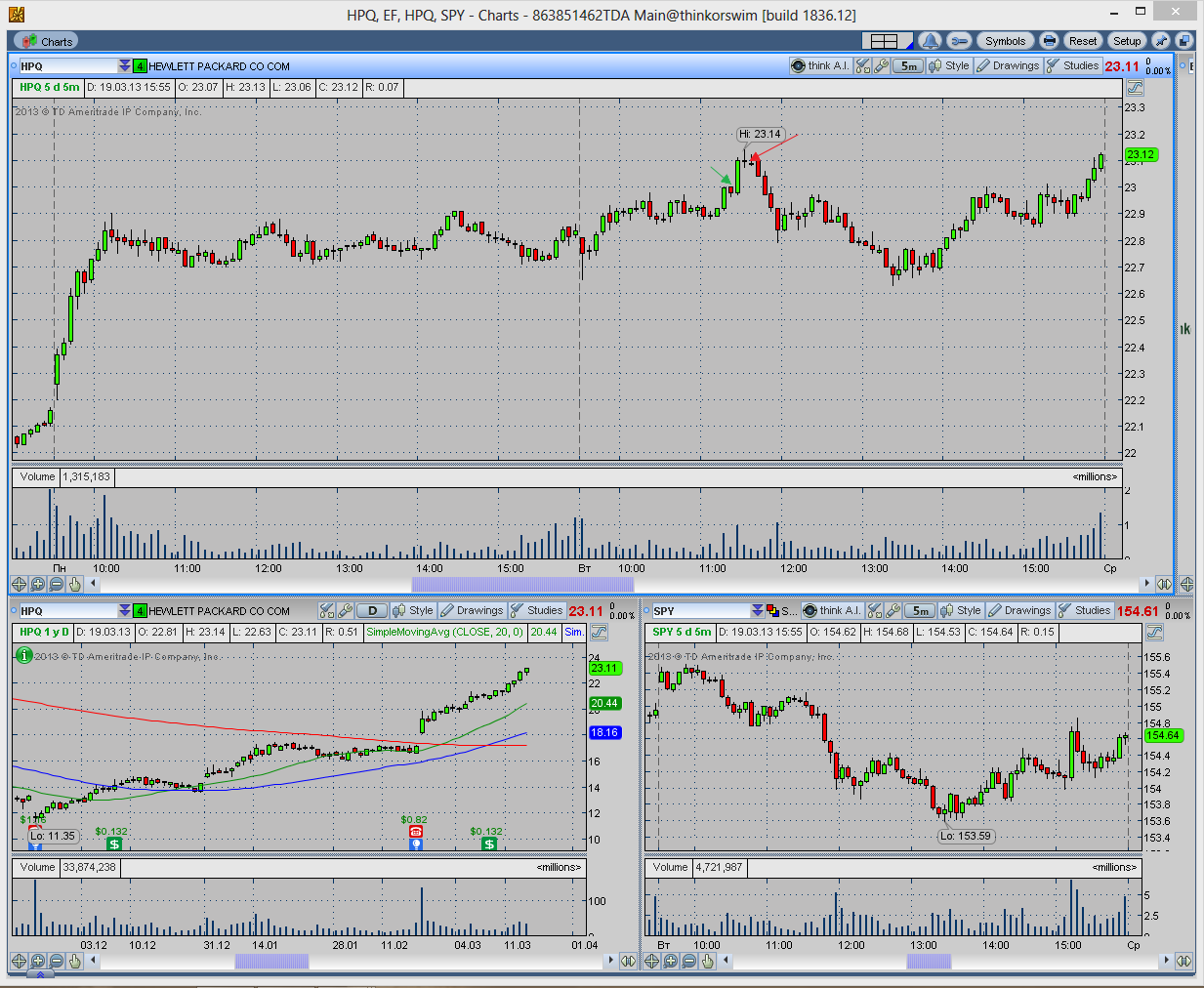
Task: Click crosshair tool under top chart
Action: click(x=20, y=584)
